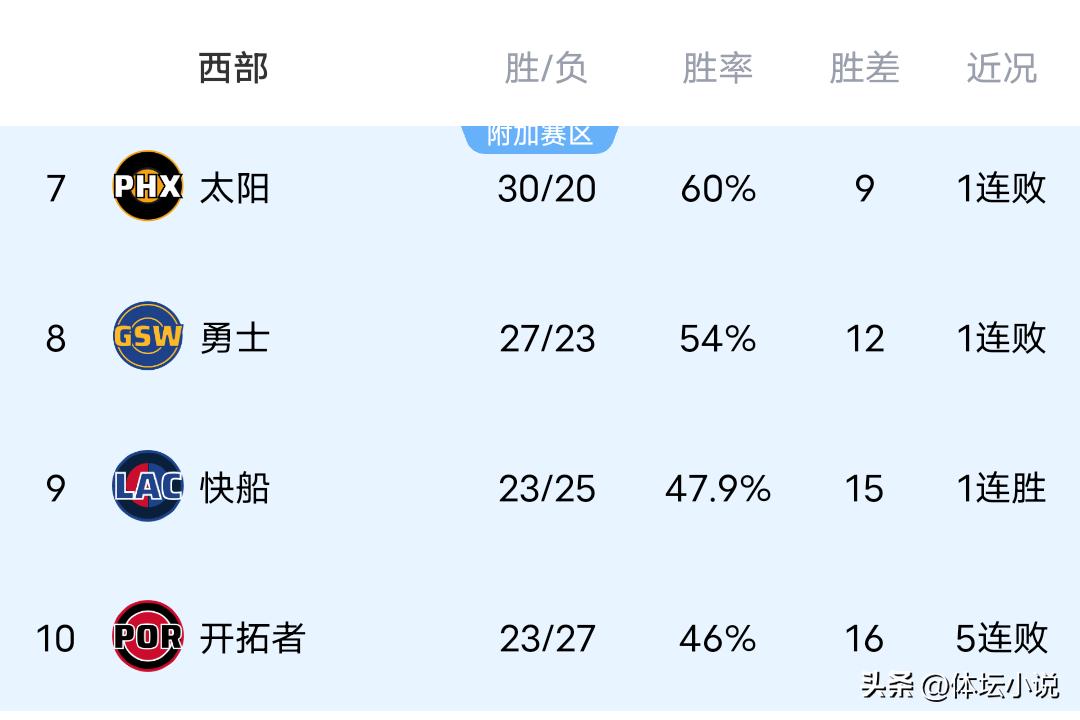Viewport: 1080px width, 720px height.
Task: Click the Trail Blazers 5连败 streak status
Action: coord(1001,638)
